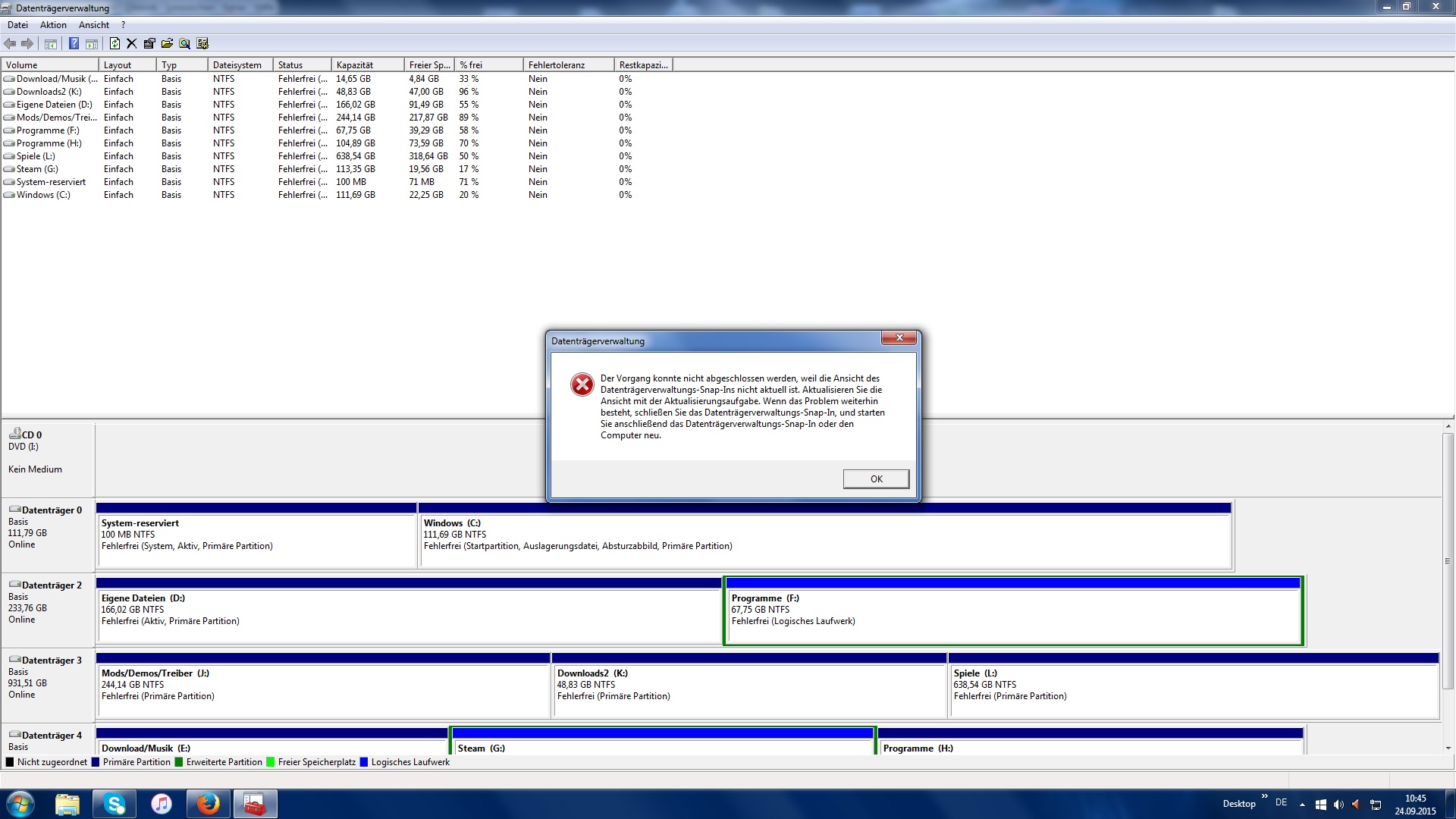The height and width of the screenshot is (819, 1456).
Task: Click the rightmost settings view toolbar icon
Action: pos(202,44)
